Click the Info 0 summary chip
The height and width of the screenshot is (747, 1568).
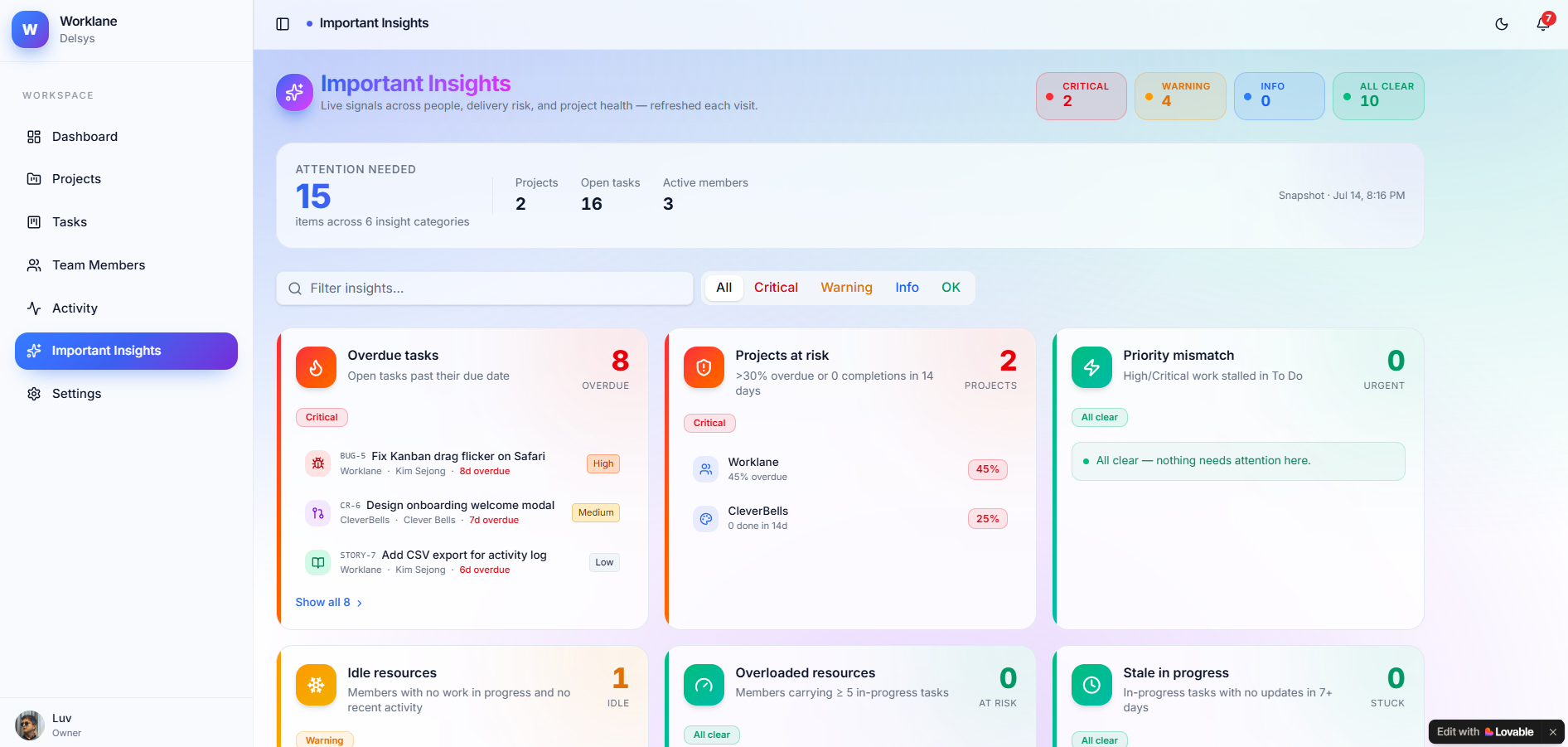1279,96
